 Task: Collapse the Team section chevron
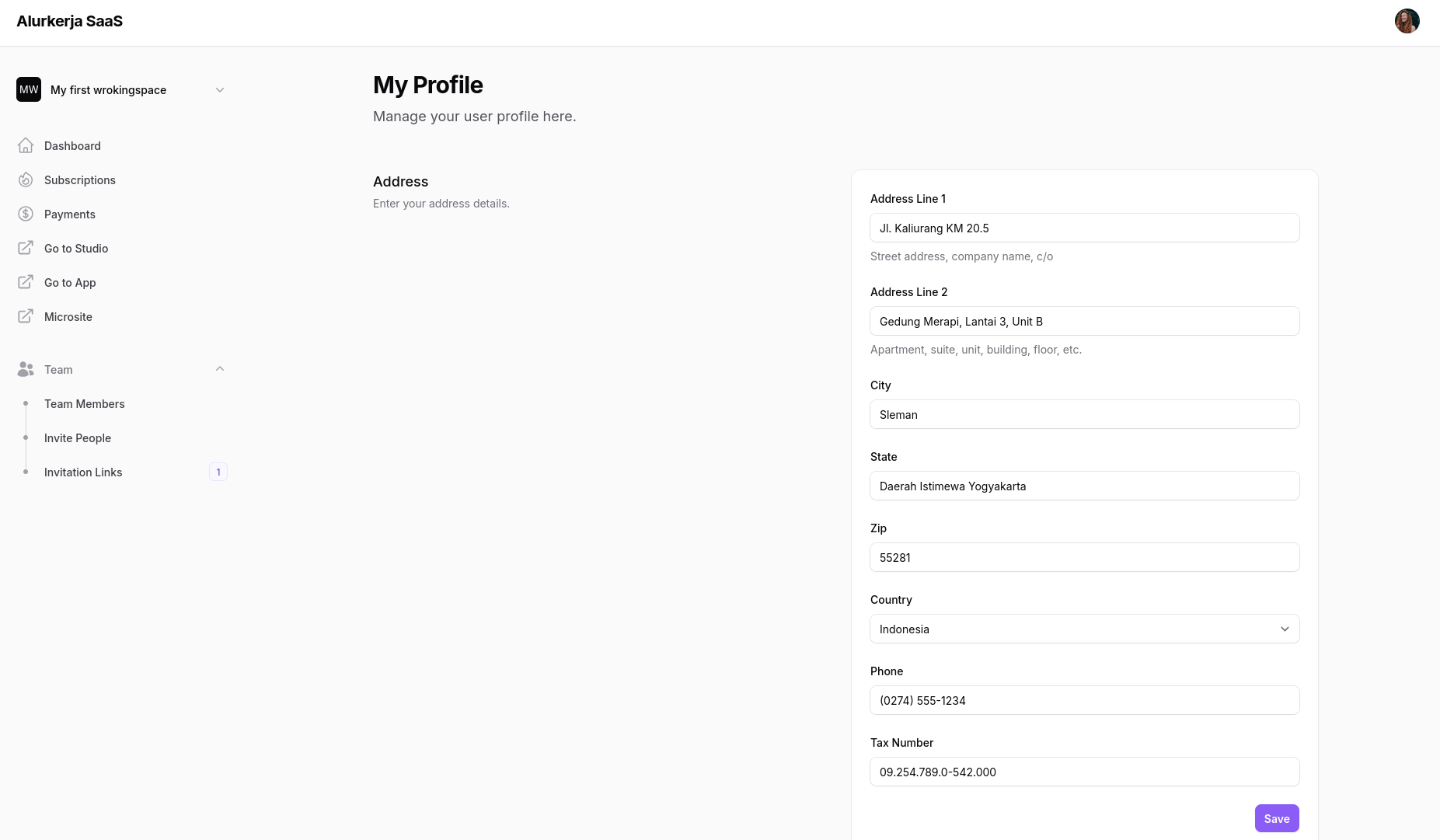[x=220, y=369]
